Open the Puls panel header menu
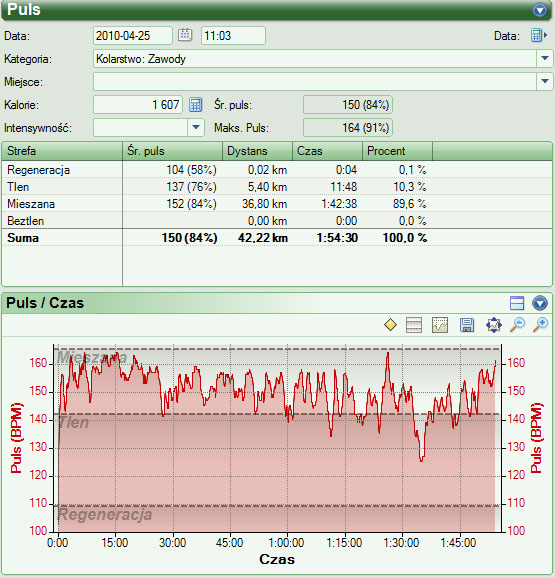The height and width of the screenshot is (578, 555). click(540, 10)
